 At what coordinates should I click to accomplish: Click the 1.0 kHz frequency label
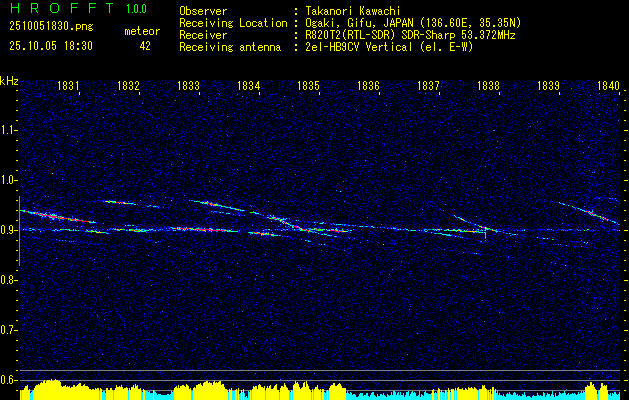tap(8, 181)
